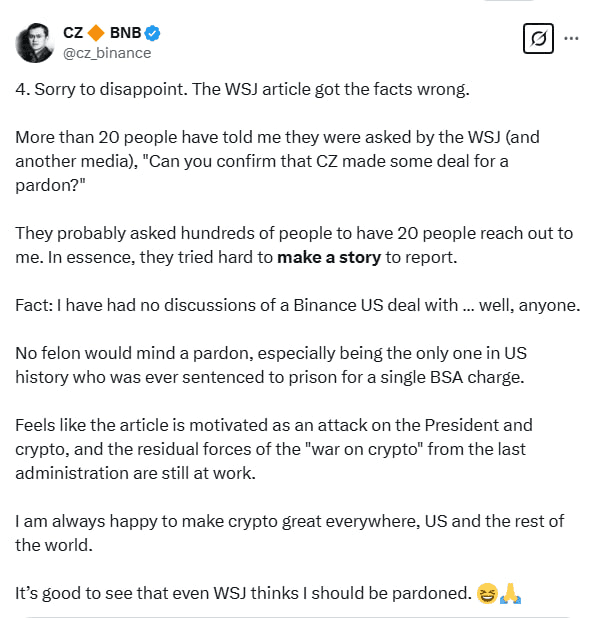Click "BNB" in the display name

coord(125,33)
